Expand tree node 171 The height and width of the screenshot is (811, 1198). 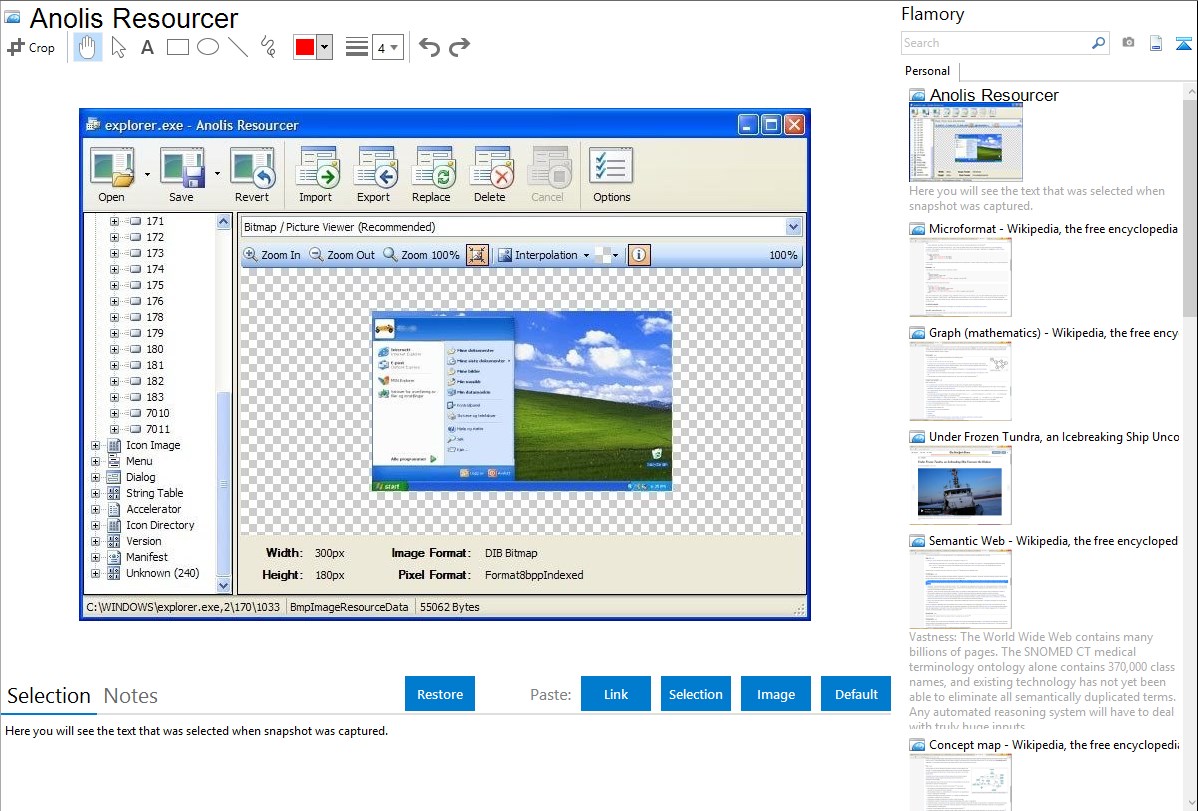point(115,222)
